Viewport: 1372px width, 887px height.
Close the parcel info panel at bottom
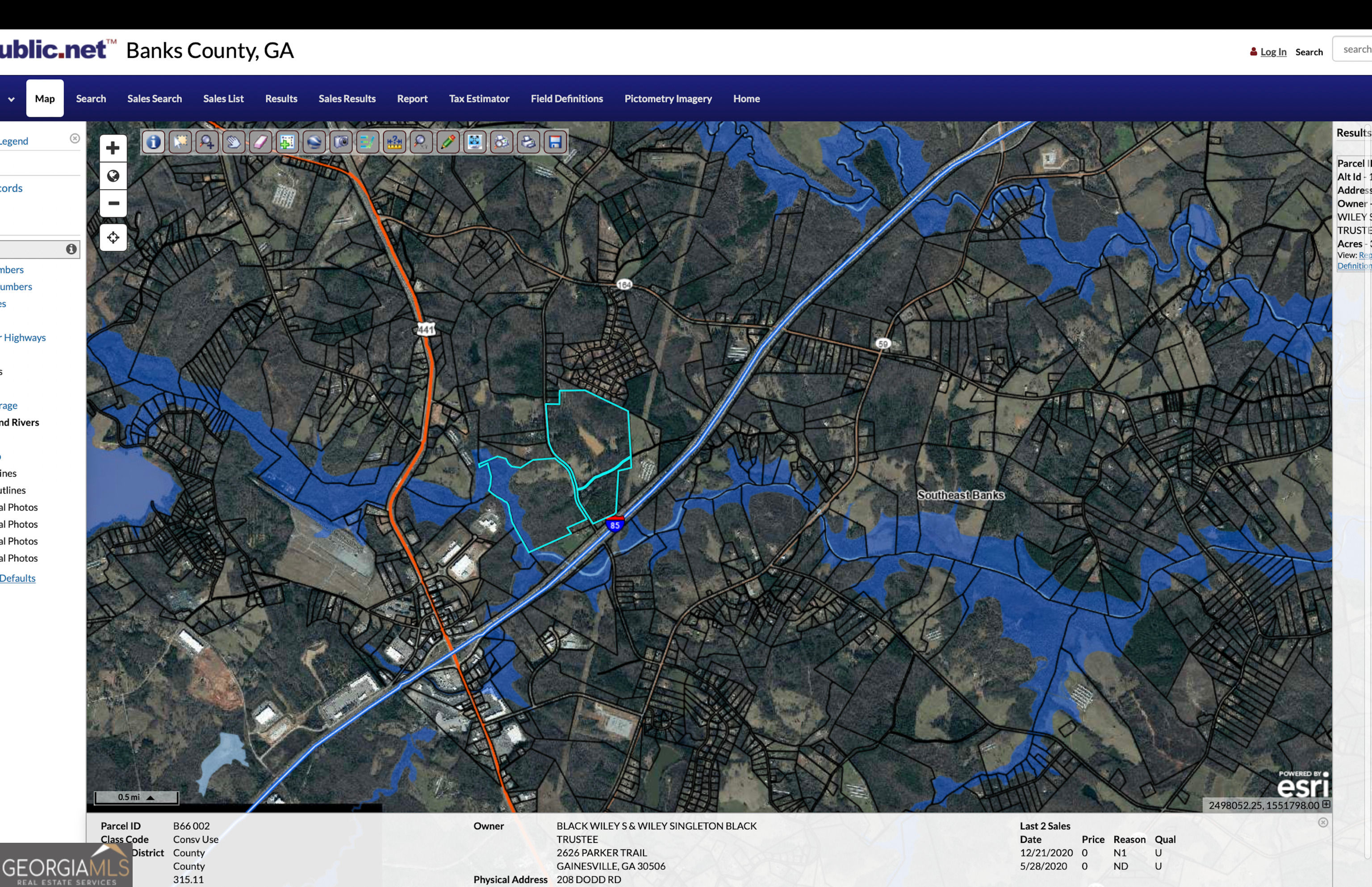(1323, 823)
